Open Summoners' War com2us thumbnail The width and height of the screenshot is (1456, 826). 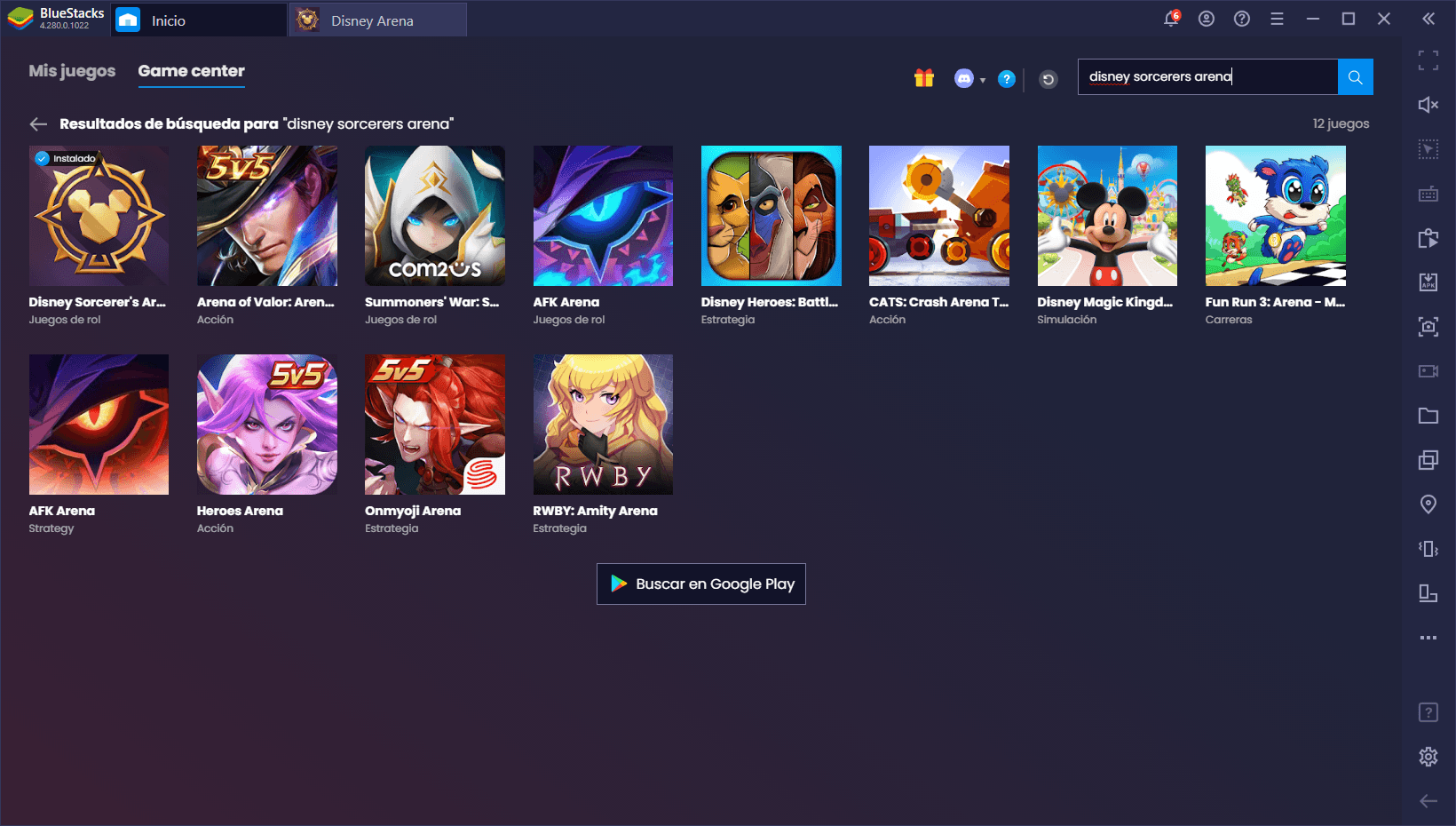[435, 216]
